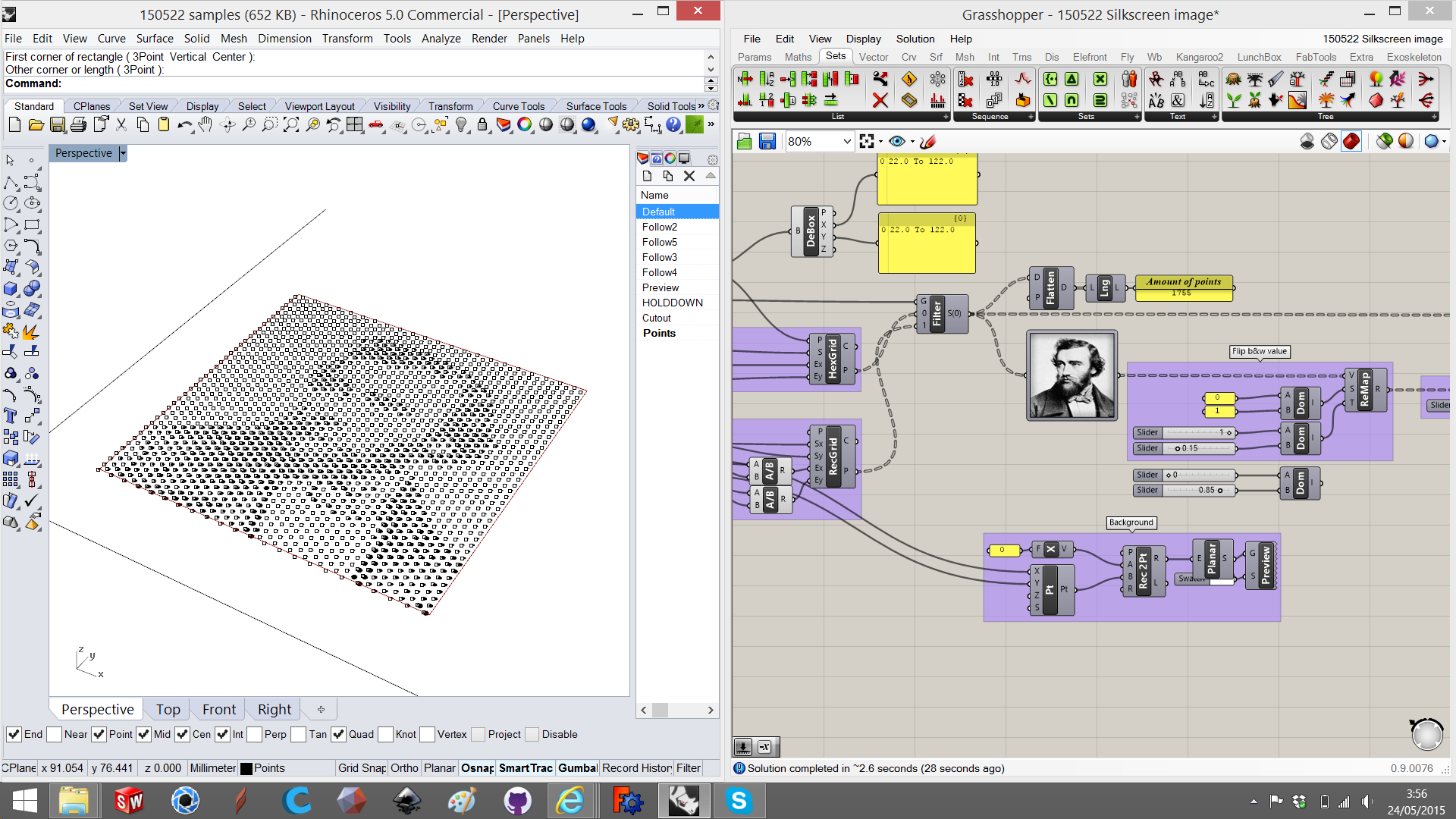The image size is (1456, 819).
Task: Click the red X delete icon in the List panel
Action: (x=880, y=99)
